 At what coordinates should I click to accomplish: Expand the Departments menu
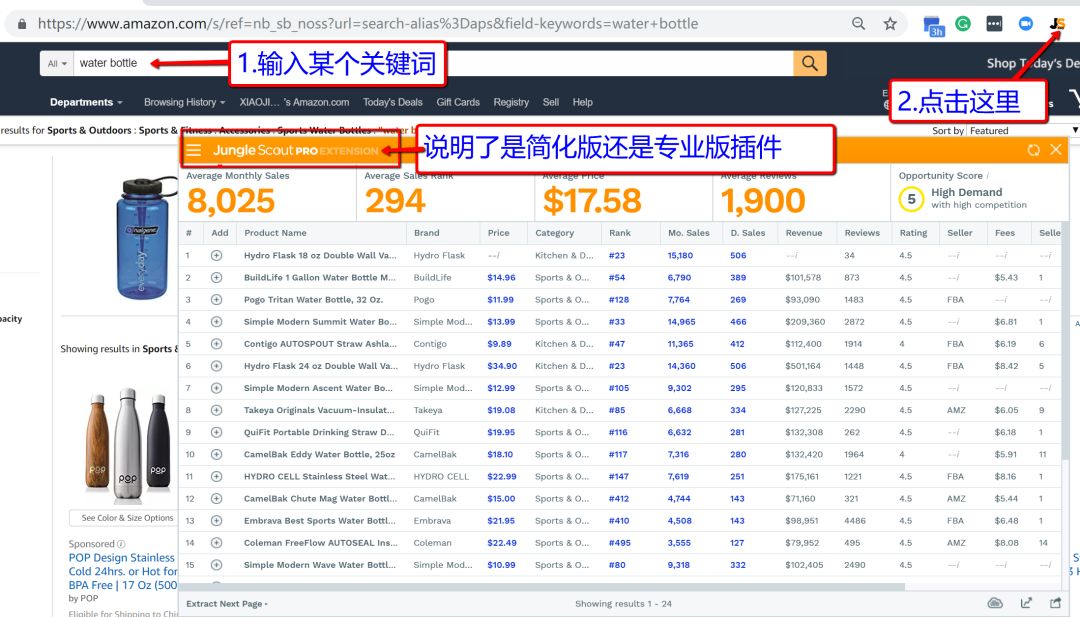[86, 102]
